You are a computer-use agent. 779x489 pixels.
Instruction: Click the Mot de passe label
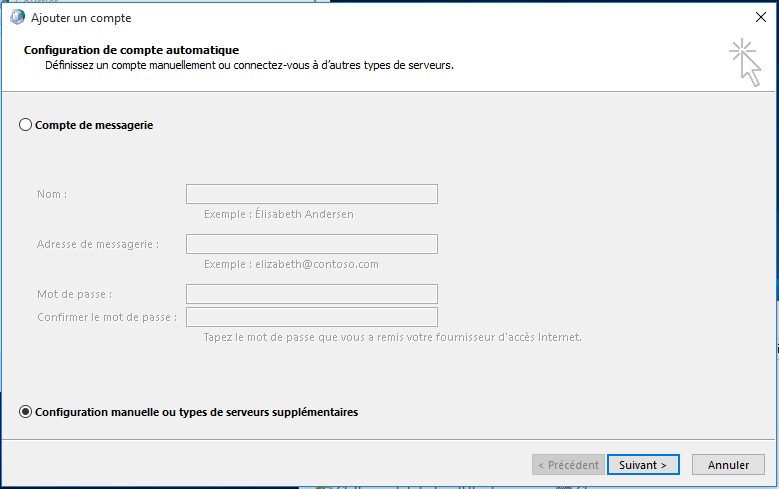coord(74,294)
